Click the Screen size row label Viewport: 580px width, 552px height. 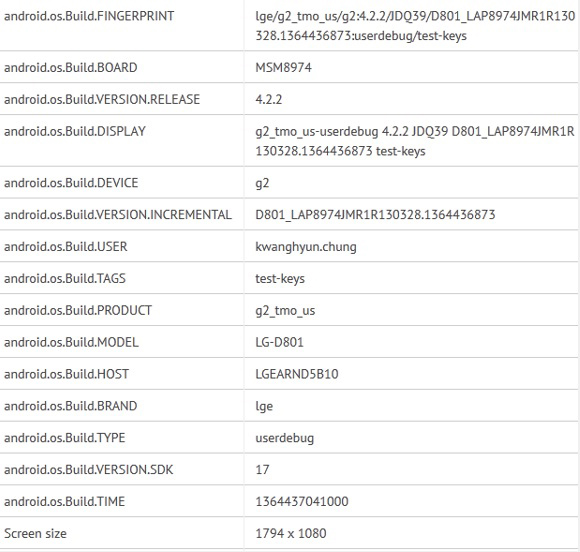click(35, 533)
